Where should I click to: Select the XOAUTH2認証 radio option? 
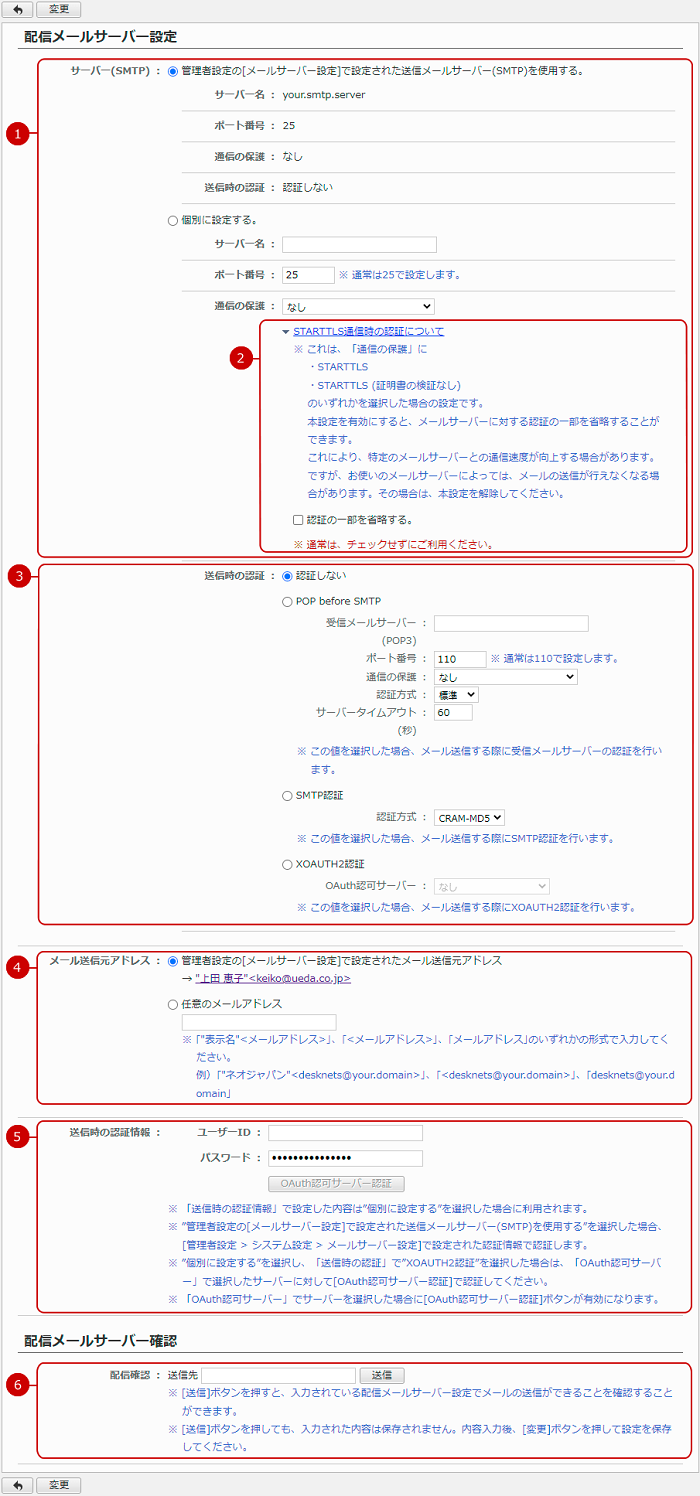[288, 864]
